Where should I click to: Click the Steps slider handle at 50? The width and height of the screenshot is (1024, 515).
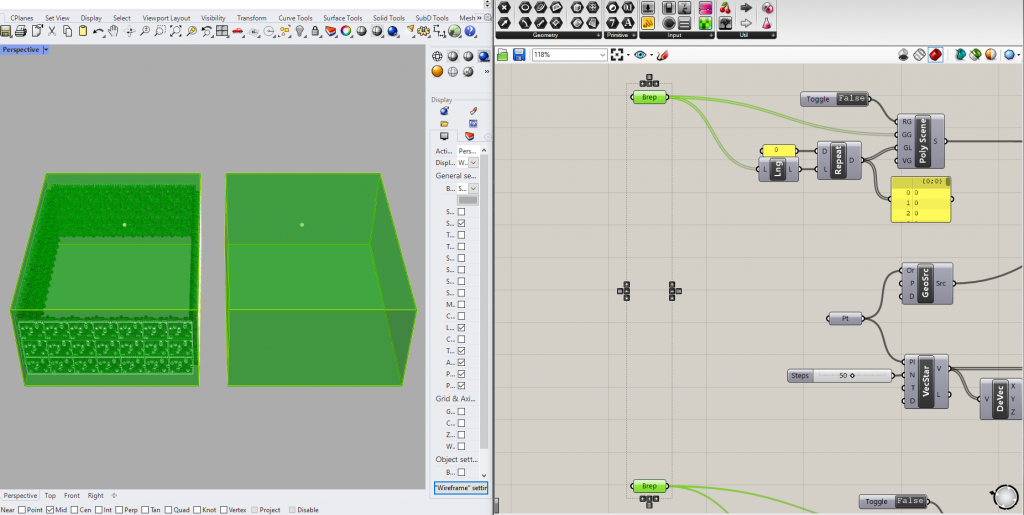[852, 375]
